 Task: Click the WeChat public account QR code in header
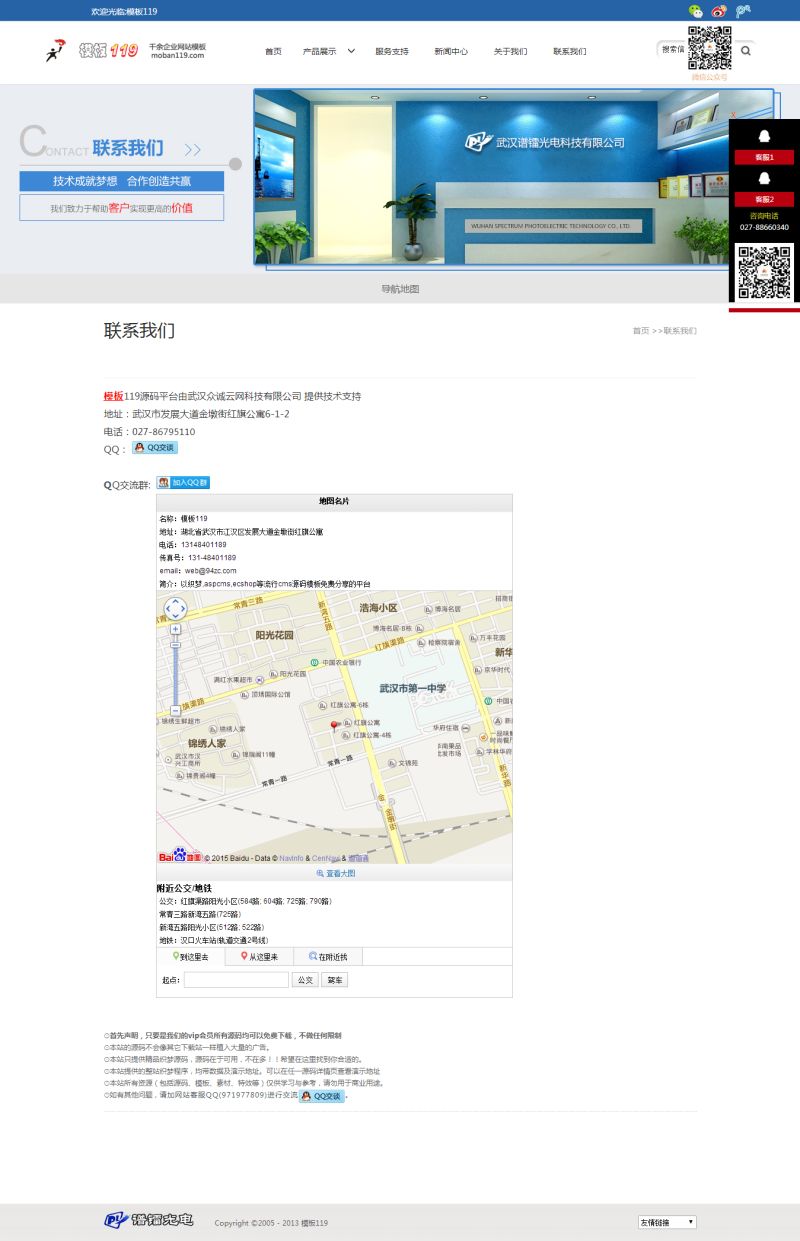(x=709, y=48)
